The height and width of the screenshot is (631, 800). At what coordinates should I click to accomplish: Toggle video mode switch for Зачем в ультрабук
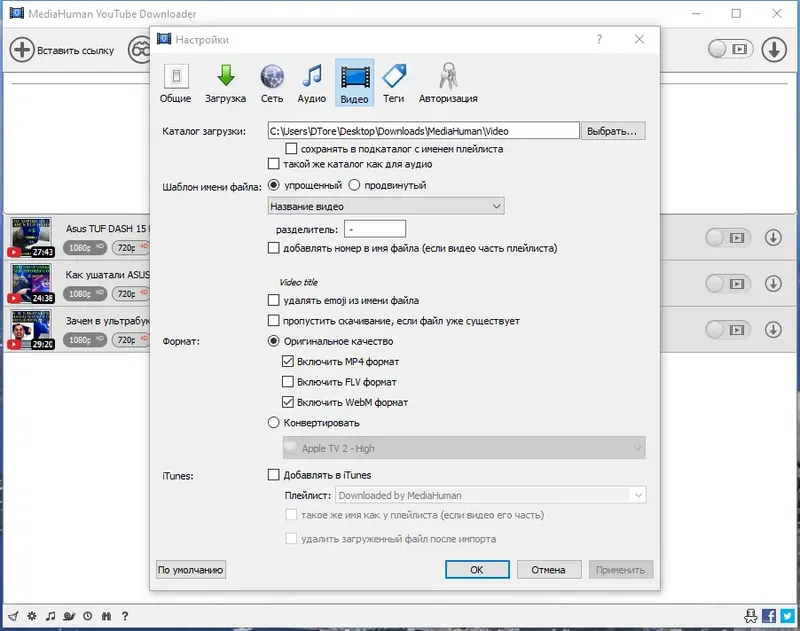(728, 330)
